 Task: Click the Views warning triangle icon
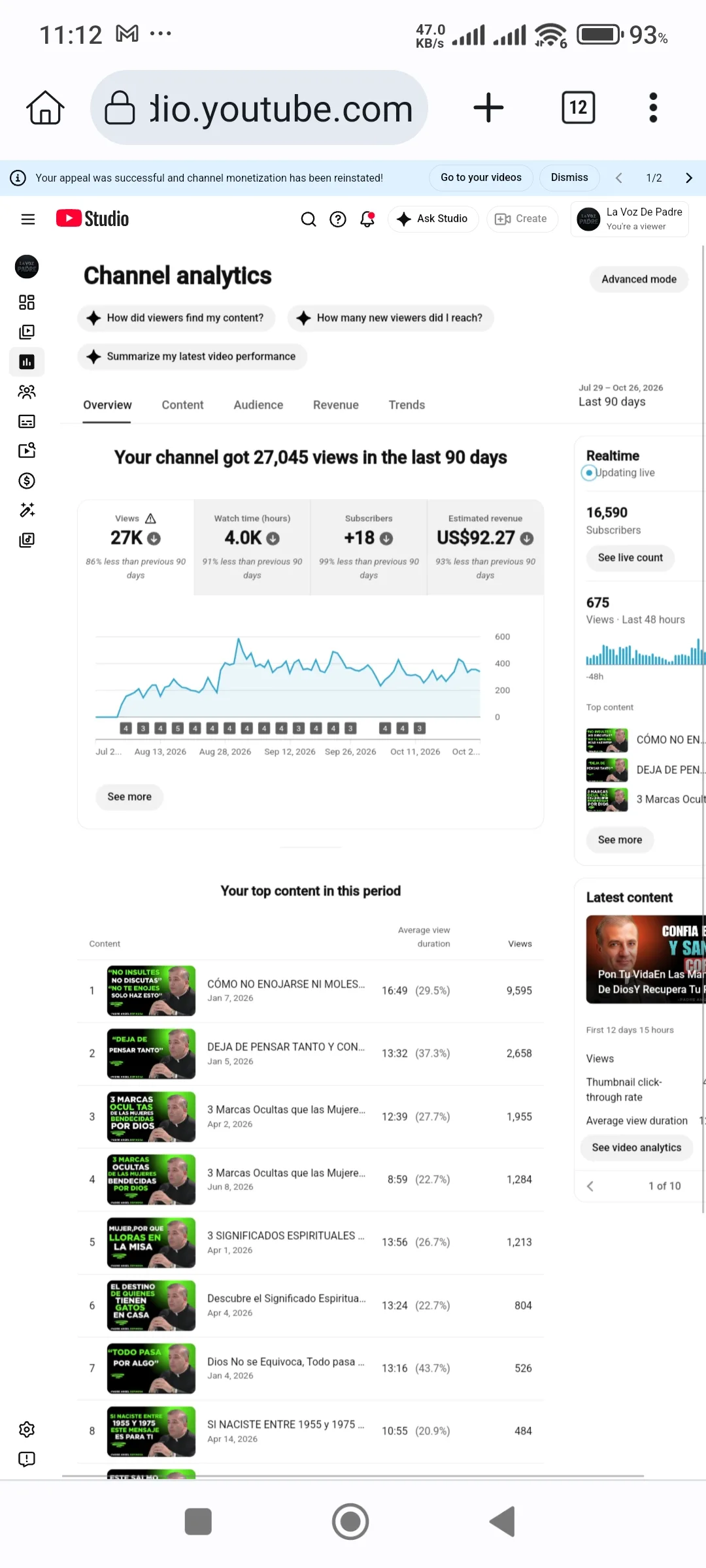(x=150, y=518)
